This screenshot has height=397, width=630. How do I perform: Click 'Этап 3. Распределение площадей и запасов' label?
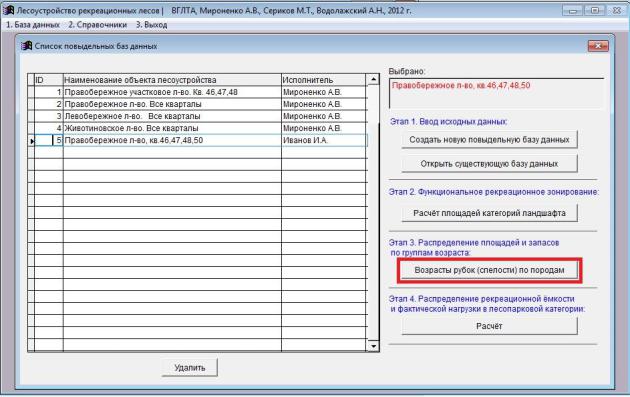coord(474,243)
